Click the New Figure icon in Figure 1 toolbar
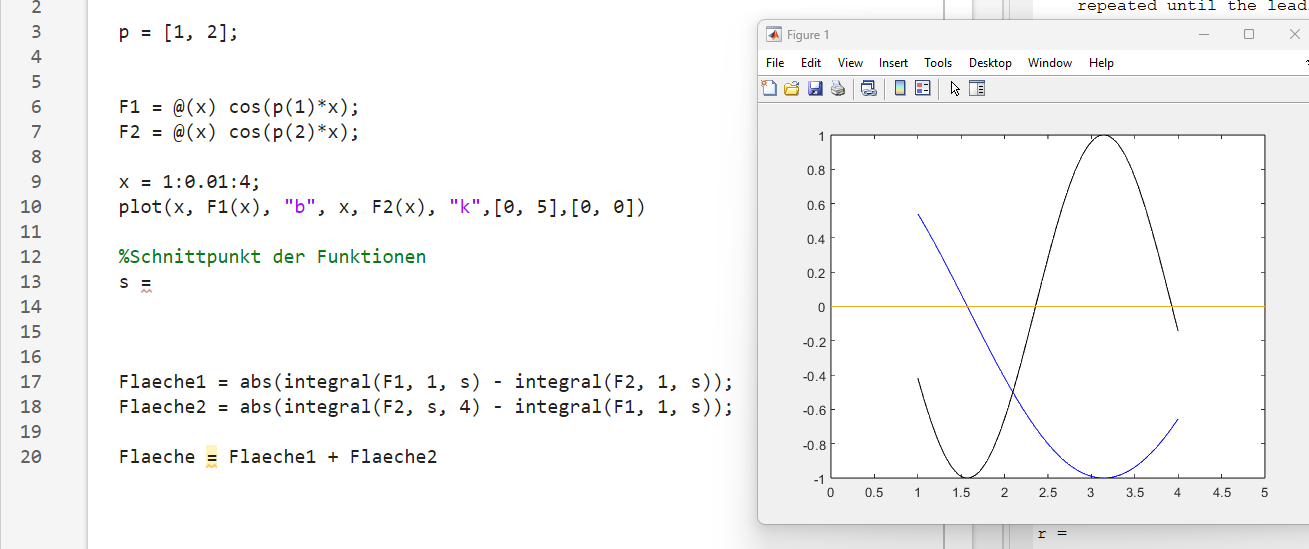Viewport: 1309px width, 549px height. pyautogui.click(x=769, y=88)
